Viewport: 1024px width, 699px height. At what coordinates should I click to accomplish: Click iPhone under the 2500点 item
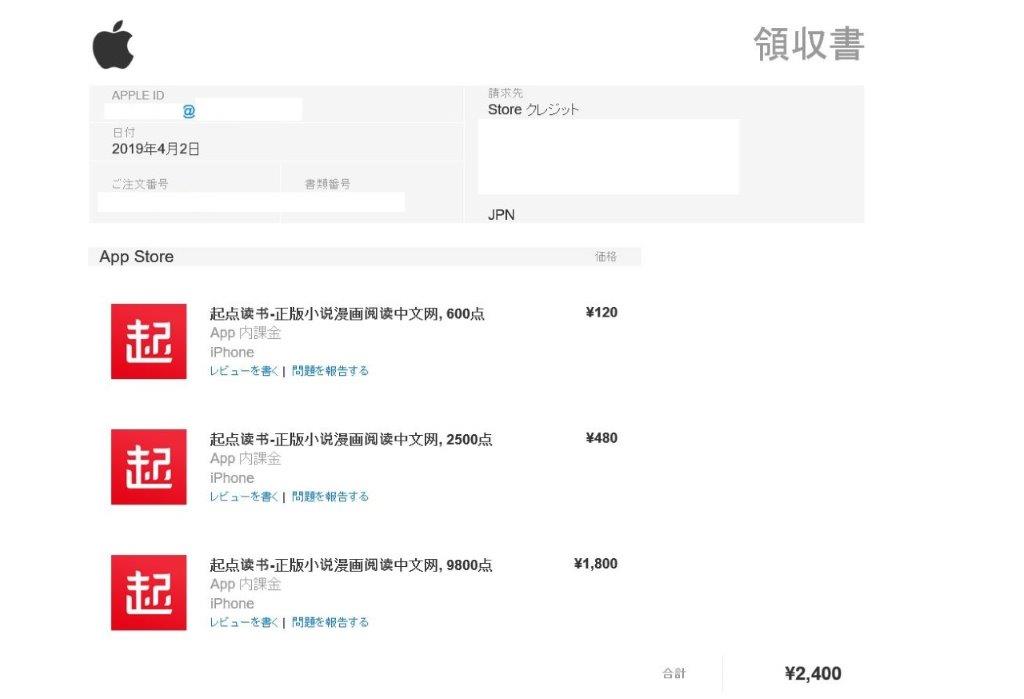(x=232, y=478)
